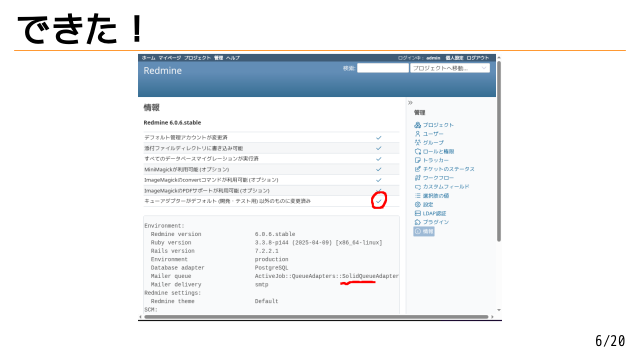Click the Redmine header title
640x360 pixels.
(162, 71)
